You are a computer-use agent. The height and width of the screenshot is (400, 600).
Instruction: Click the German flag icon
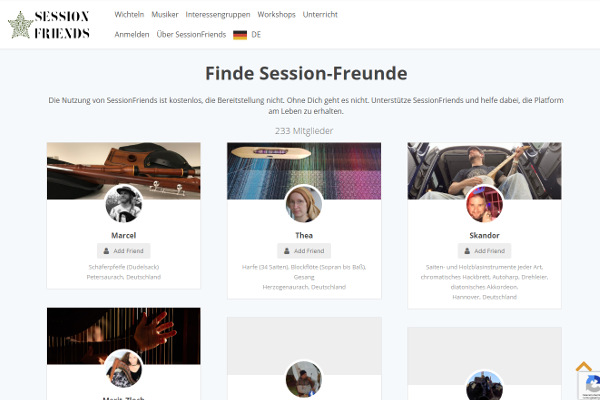tap(240, 35)
